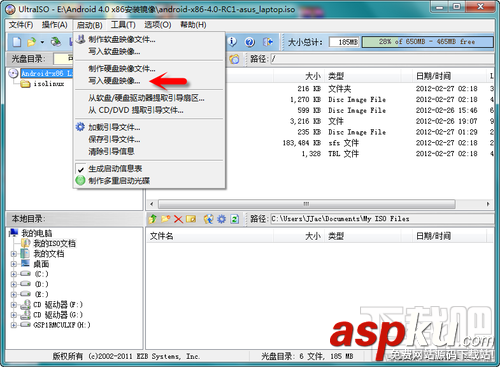Screen dimensions: 500x367
Task: Expand the (C:) drive node
Action: point(14,274)
